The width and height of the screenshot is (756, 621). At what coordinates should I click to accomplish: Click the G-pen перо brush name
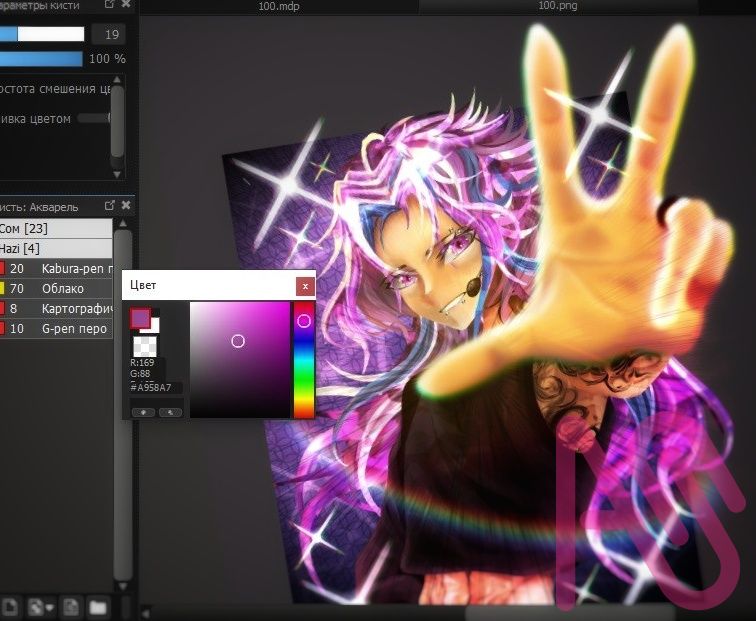tap(74, 329)
